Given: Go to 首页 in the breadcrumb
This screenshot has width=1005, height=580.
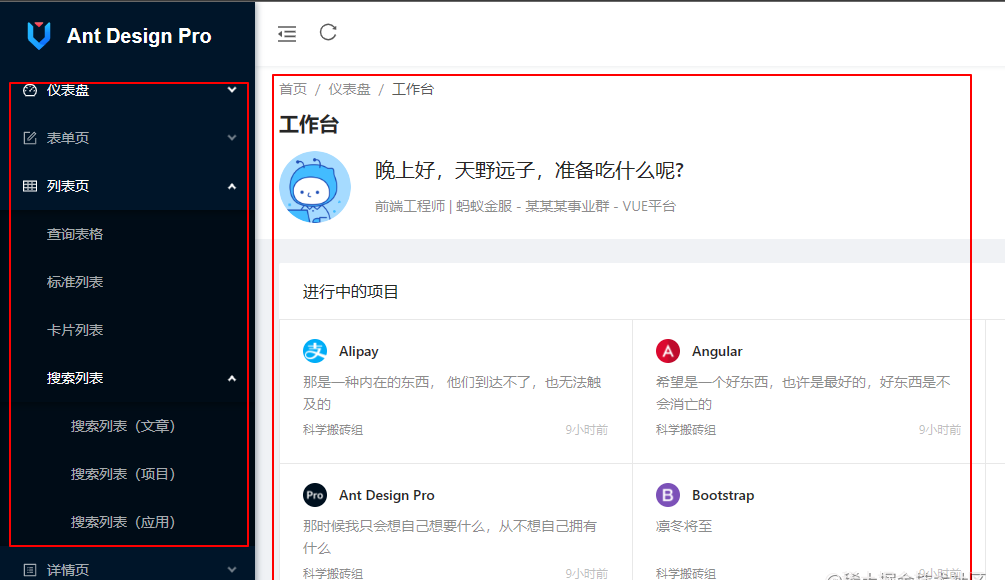Looking at the screenshot, I should (x=293, y=89).
